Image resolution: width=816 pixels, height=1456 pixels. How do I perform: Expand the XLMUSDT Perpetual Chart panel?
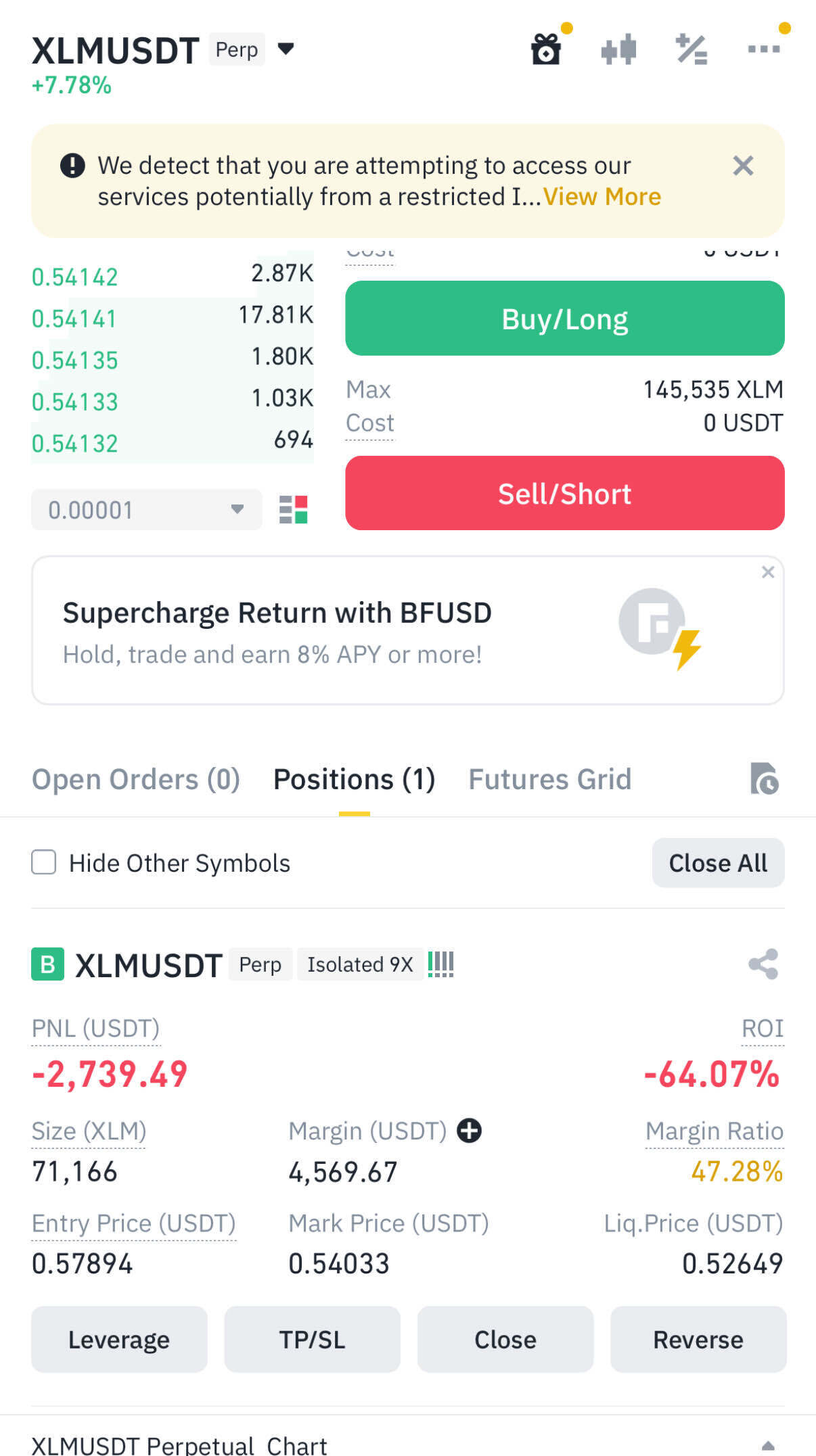768,1445
